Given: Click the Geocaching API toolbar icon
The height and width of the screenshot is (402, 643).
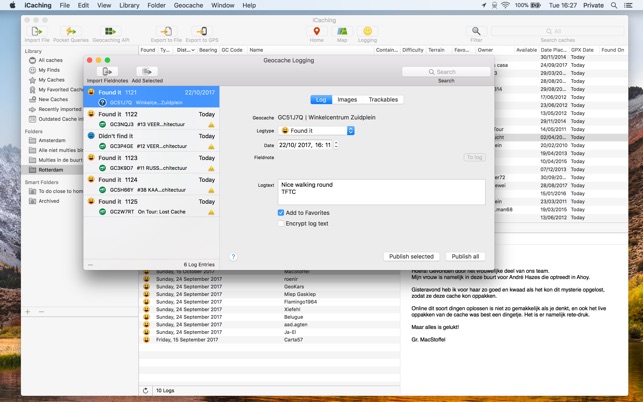Looking at the screenshot, I should pyautogui.click(x=110, y=31).
